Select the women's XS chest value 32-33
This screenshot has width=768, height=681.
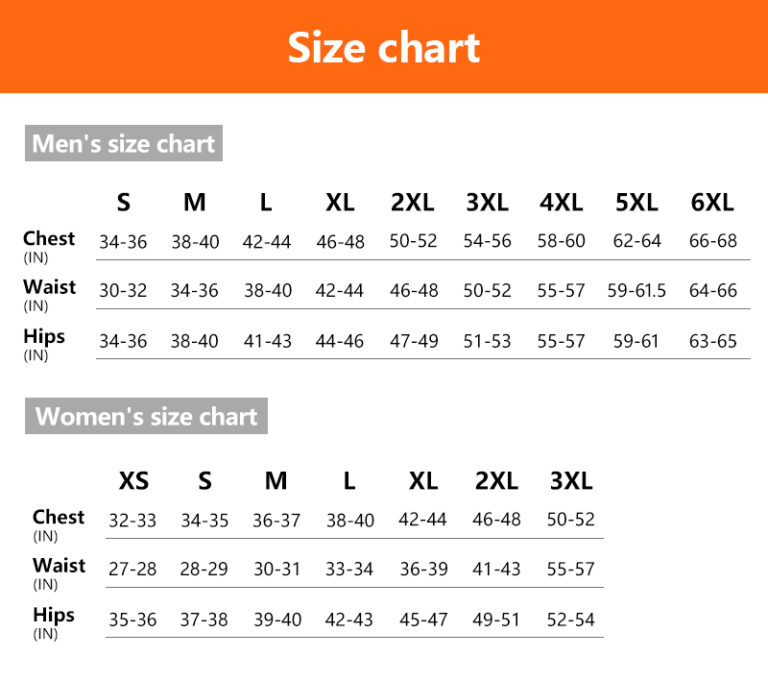tap(133, 521)
